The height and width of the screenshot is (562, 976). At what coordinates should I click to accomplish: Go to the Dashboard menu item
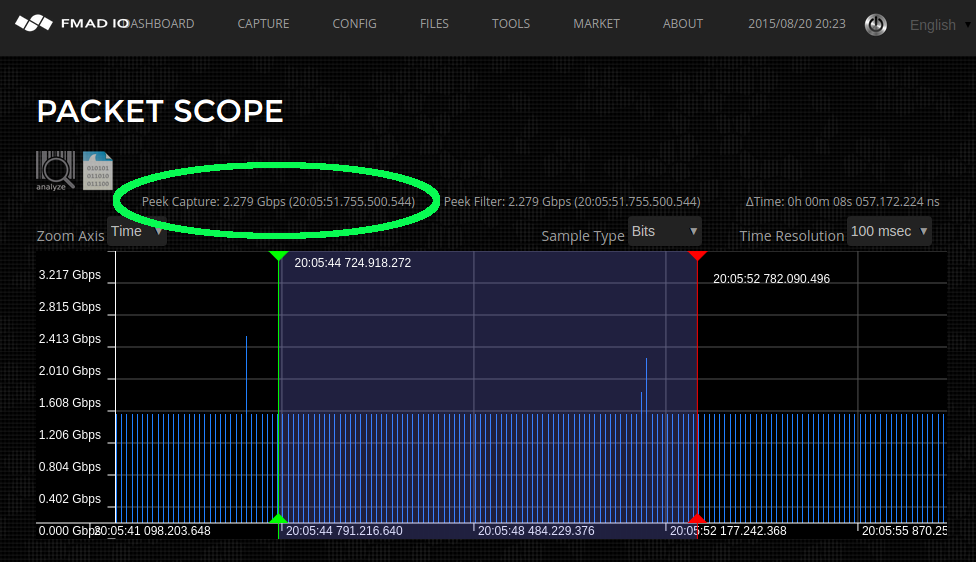click(x=163, y=24)
